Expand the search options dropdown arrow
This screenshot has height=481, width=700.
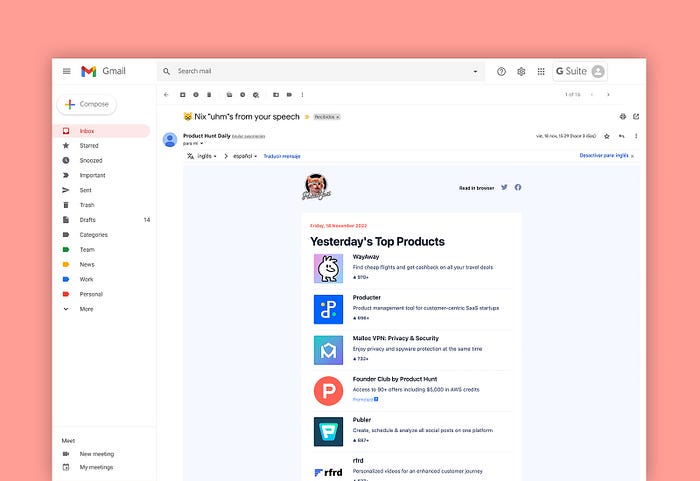click(x=475, y=71)
